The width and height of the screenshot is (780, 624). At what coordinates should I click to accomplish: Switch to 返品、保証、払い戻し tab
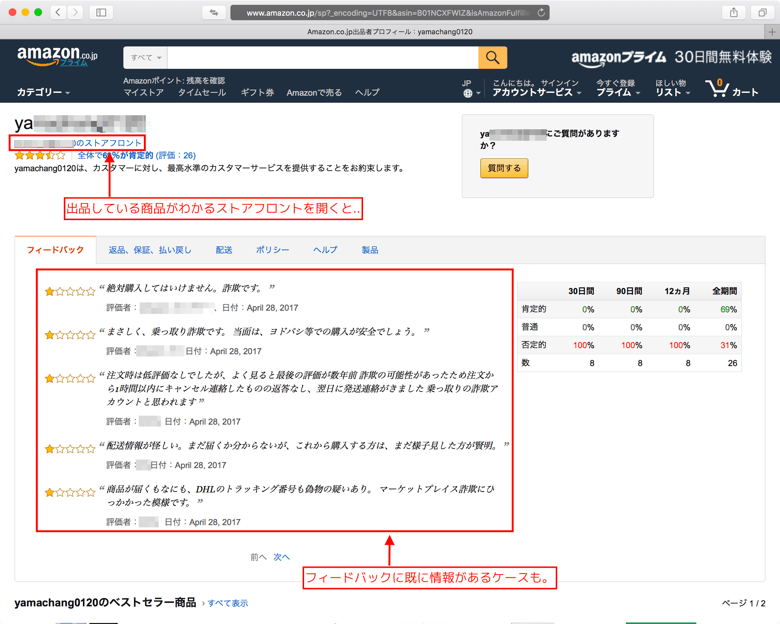150,250
